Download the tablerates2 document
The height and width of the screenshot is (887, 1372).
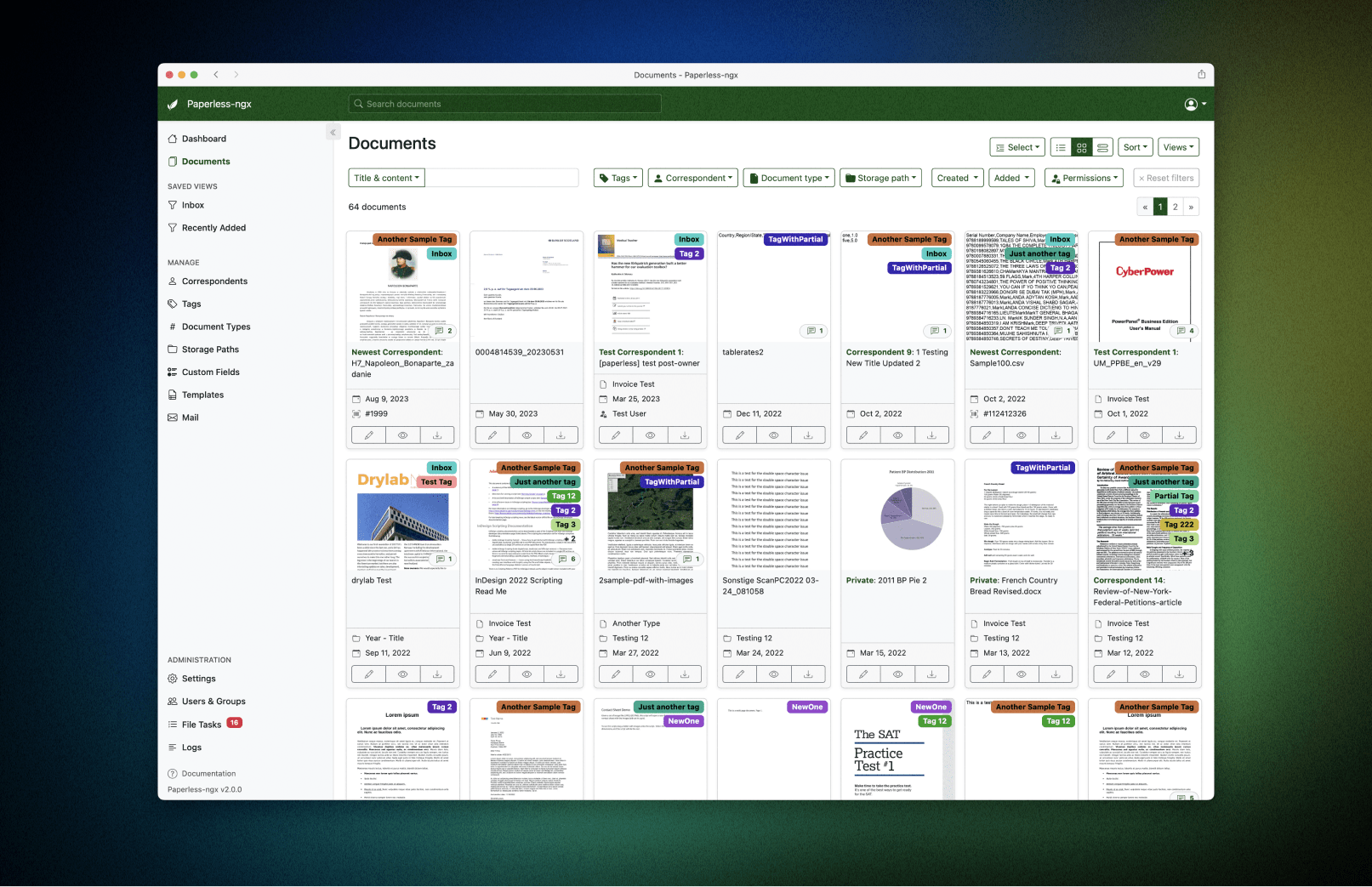808,435
